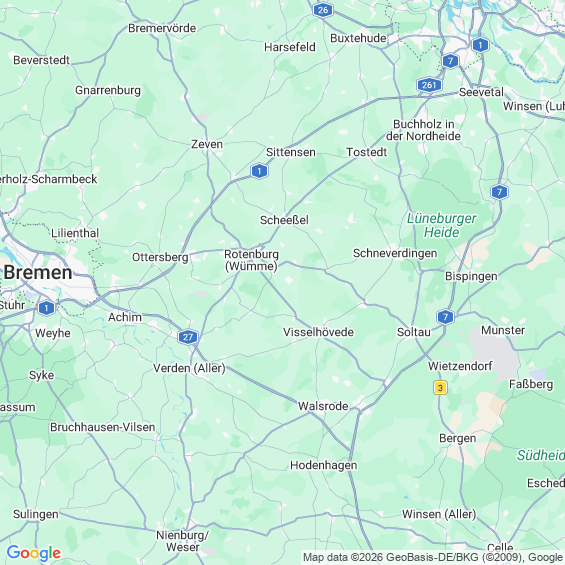Click the A7 shield east of Lüneburger Heide
565x565 pixels.
click(x=499, y=192)
